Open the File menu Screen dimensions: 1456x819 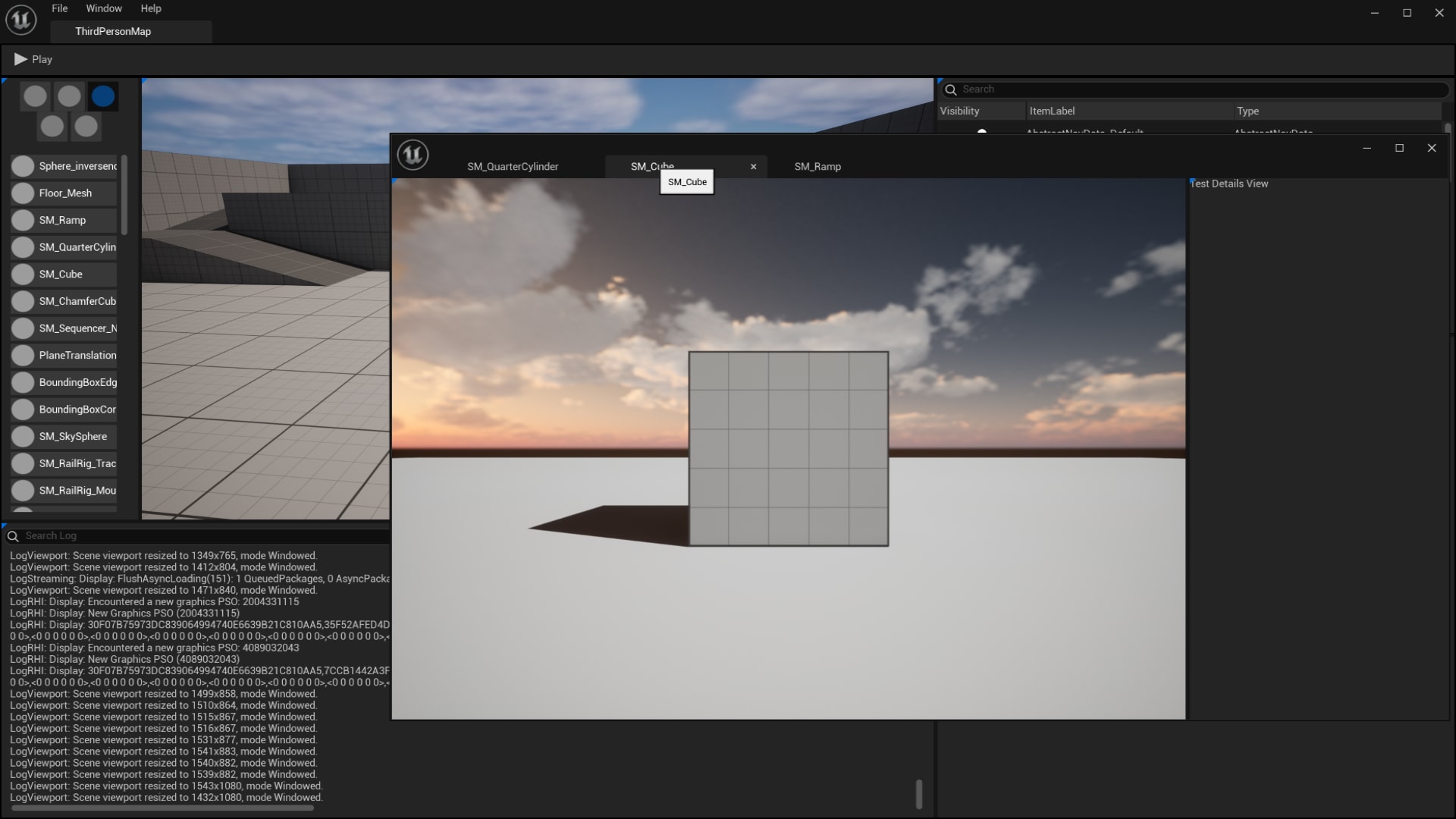pyautogui.click(x=59, y=8)
